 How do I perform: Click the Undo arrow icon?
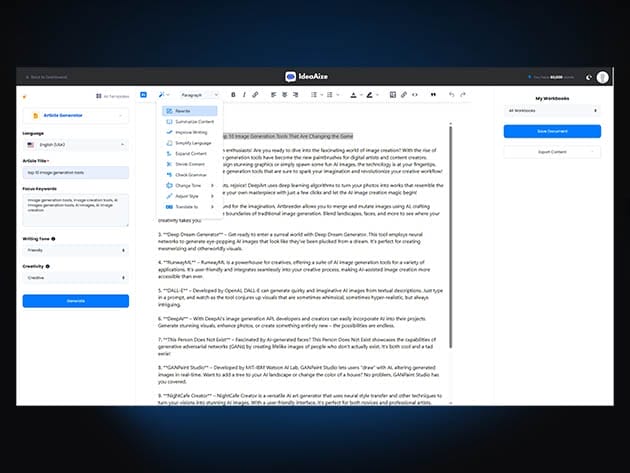tap(451, 94)
